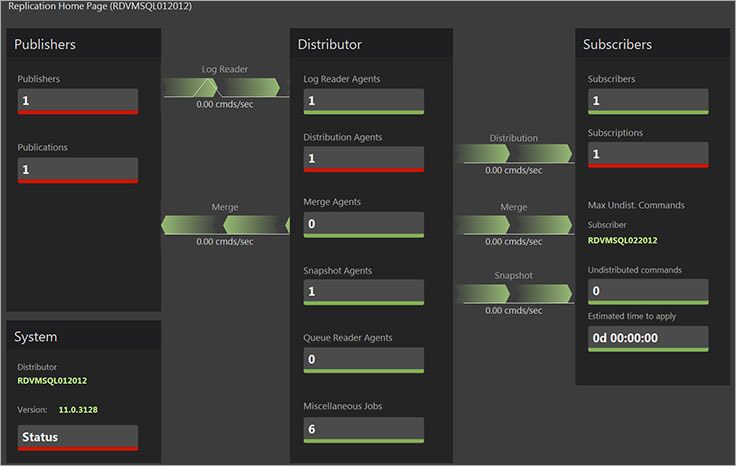This screenshot has height=466, width=736.
Task: Click the System Status tile
Action: [78, 437]
